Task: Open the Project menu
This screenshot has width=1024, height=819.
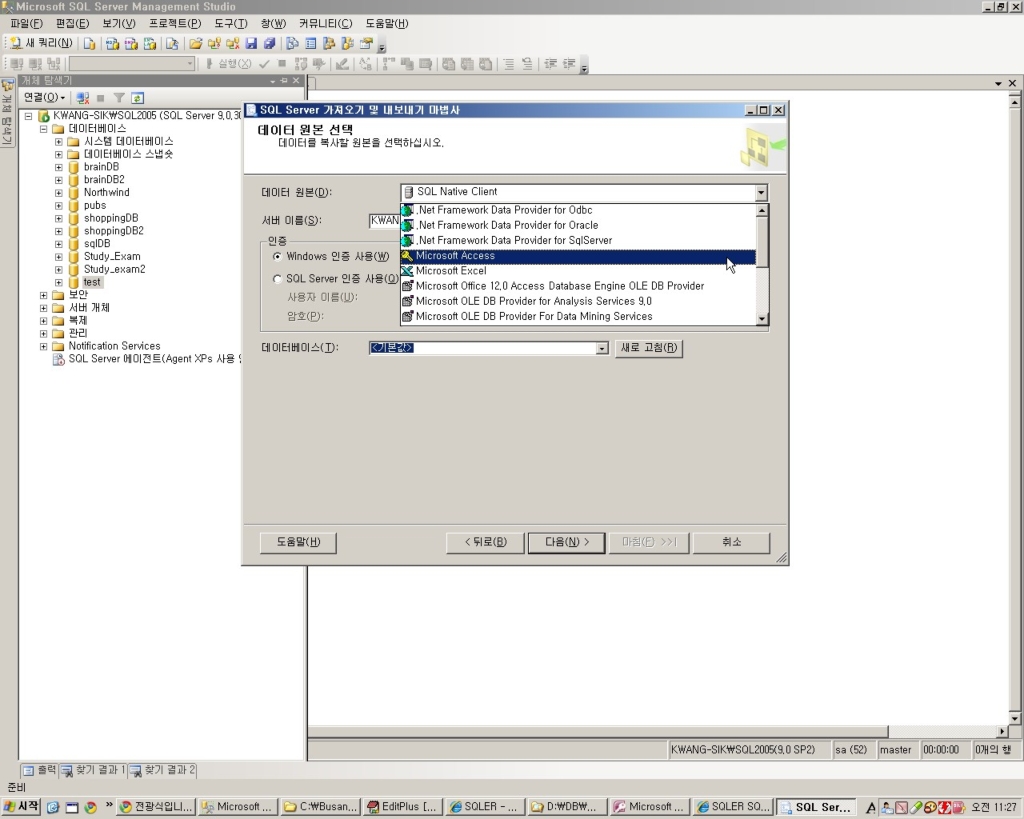Action: coord(175,24)
